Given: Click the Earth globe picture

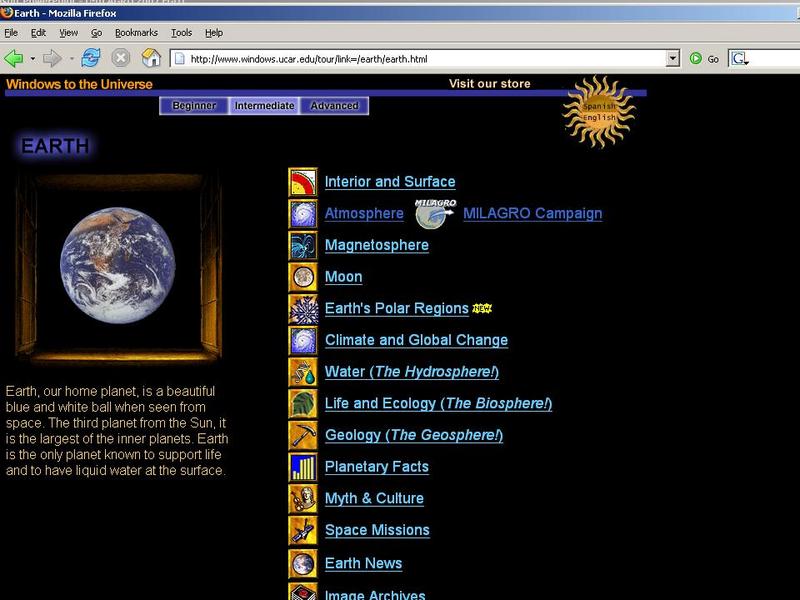Looking at the screenshot, I should [117, 265].
